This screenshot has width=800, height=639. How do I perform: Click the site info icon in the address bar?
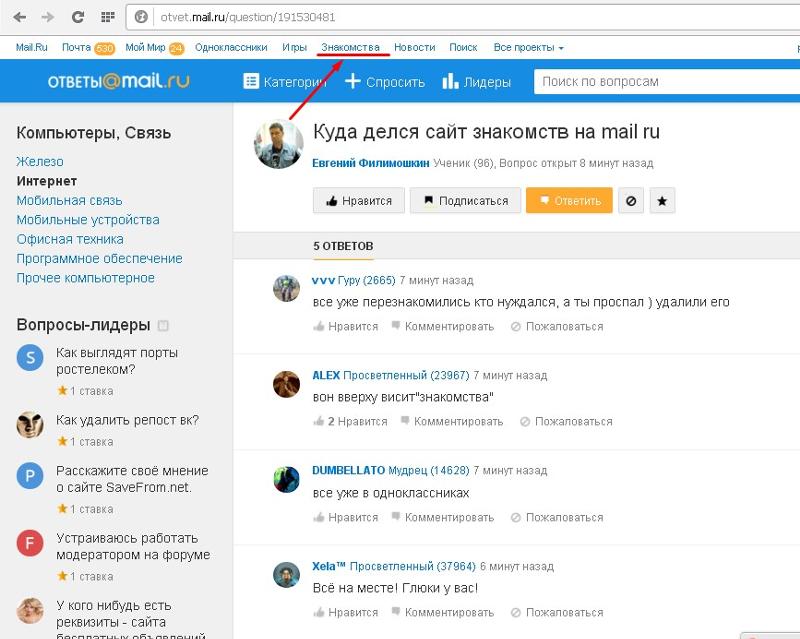(x=141, y=17)
